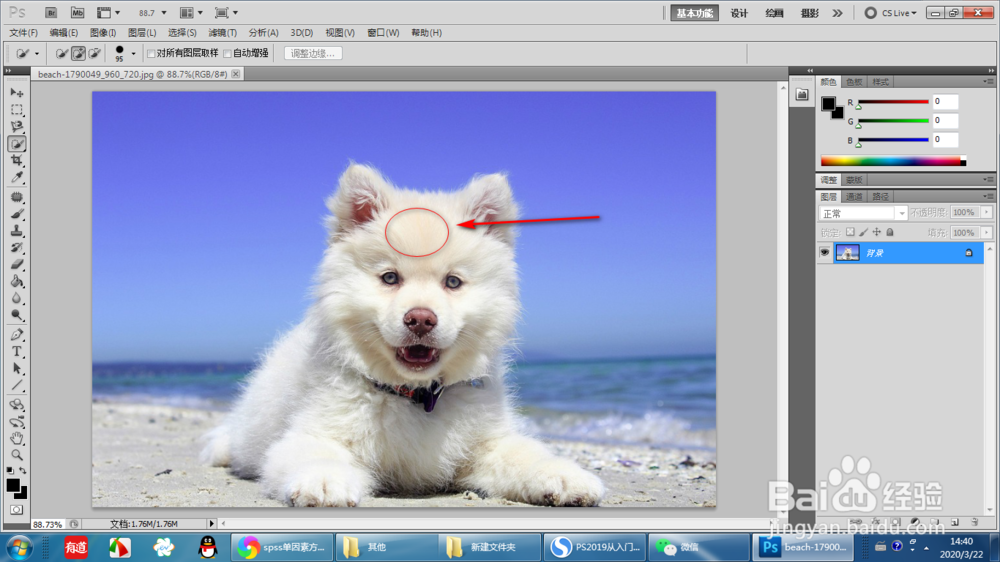The image size is (1000, 562).
Task: Switch to 设计 workspace
Action: (739, 13)
